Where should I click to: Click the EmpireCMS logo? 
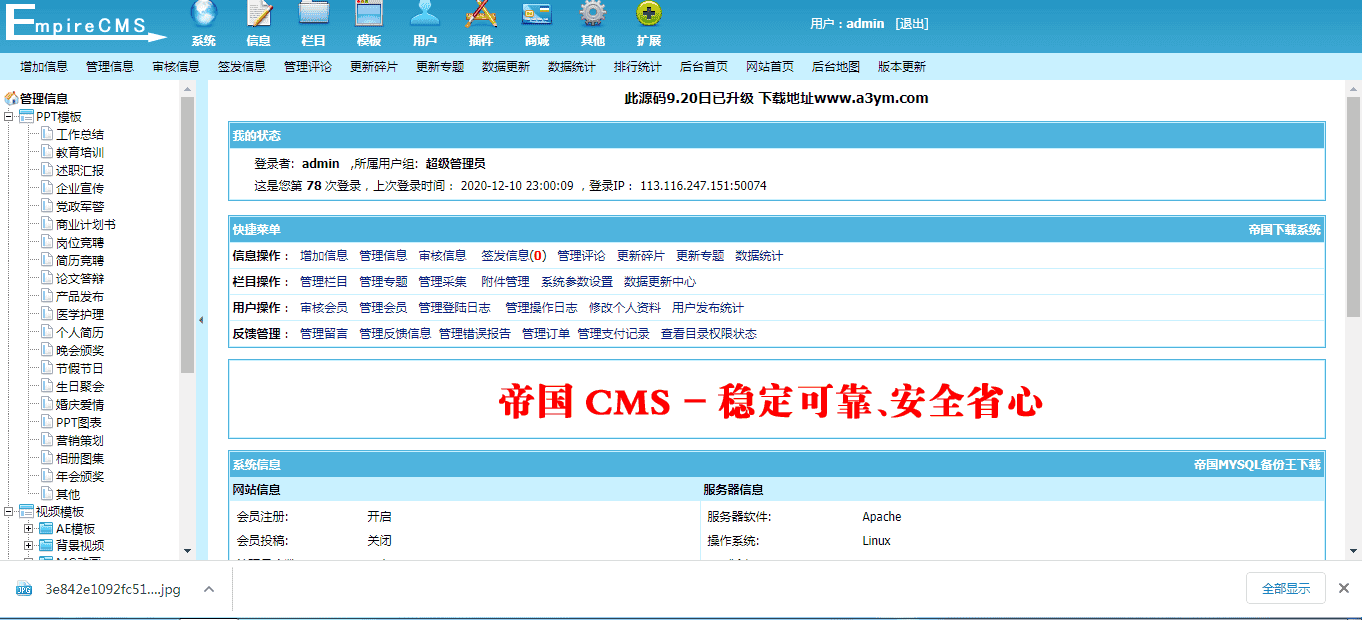85,22
